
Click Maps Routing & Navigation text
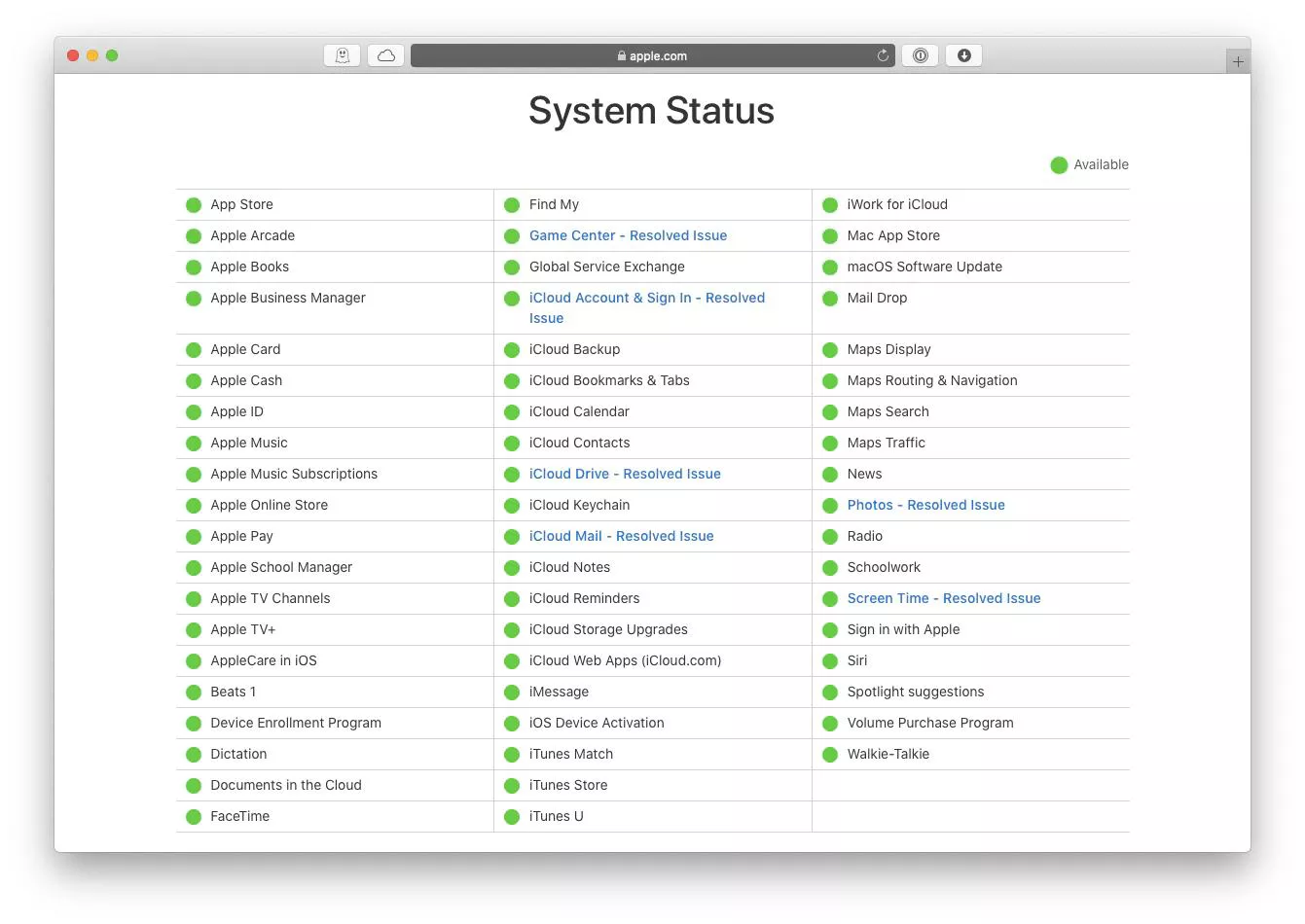(x=932, y=380)
